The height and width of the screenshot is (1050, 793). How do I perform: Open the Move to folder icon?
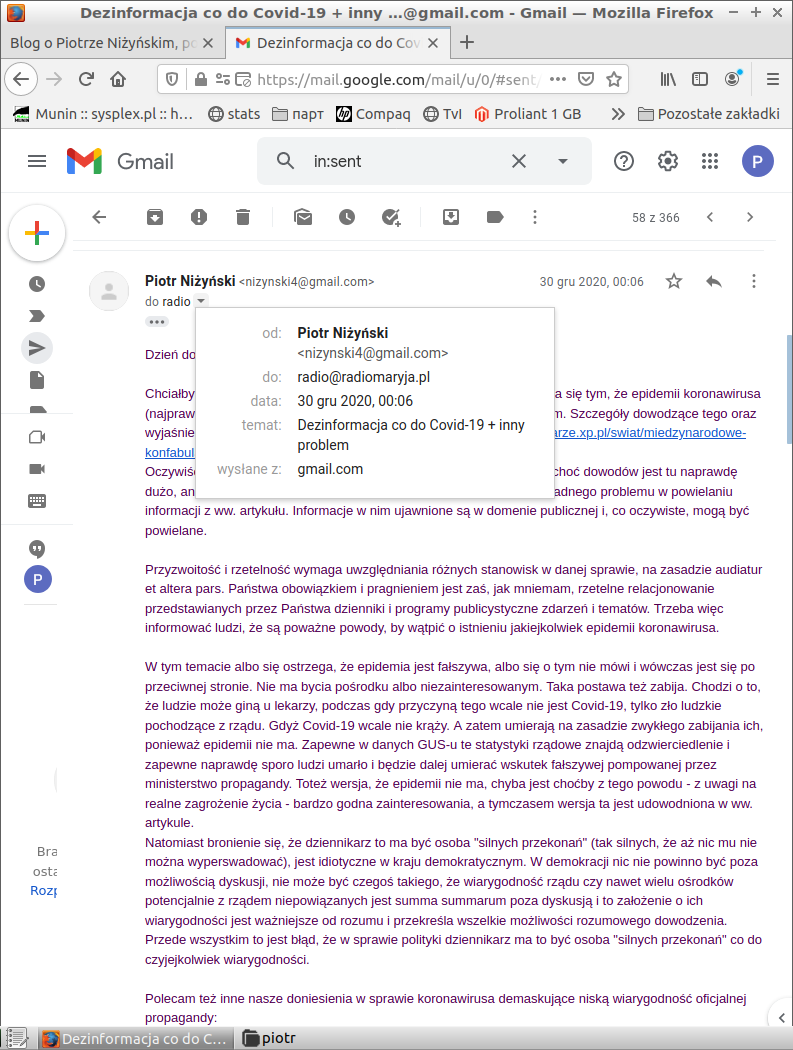(x=451, y=217)
